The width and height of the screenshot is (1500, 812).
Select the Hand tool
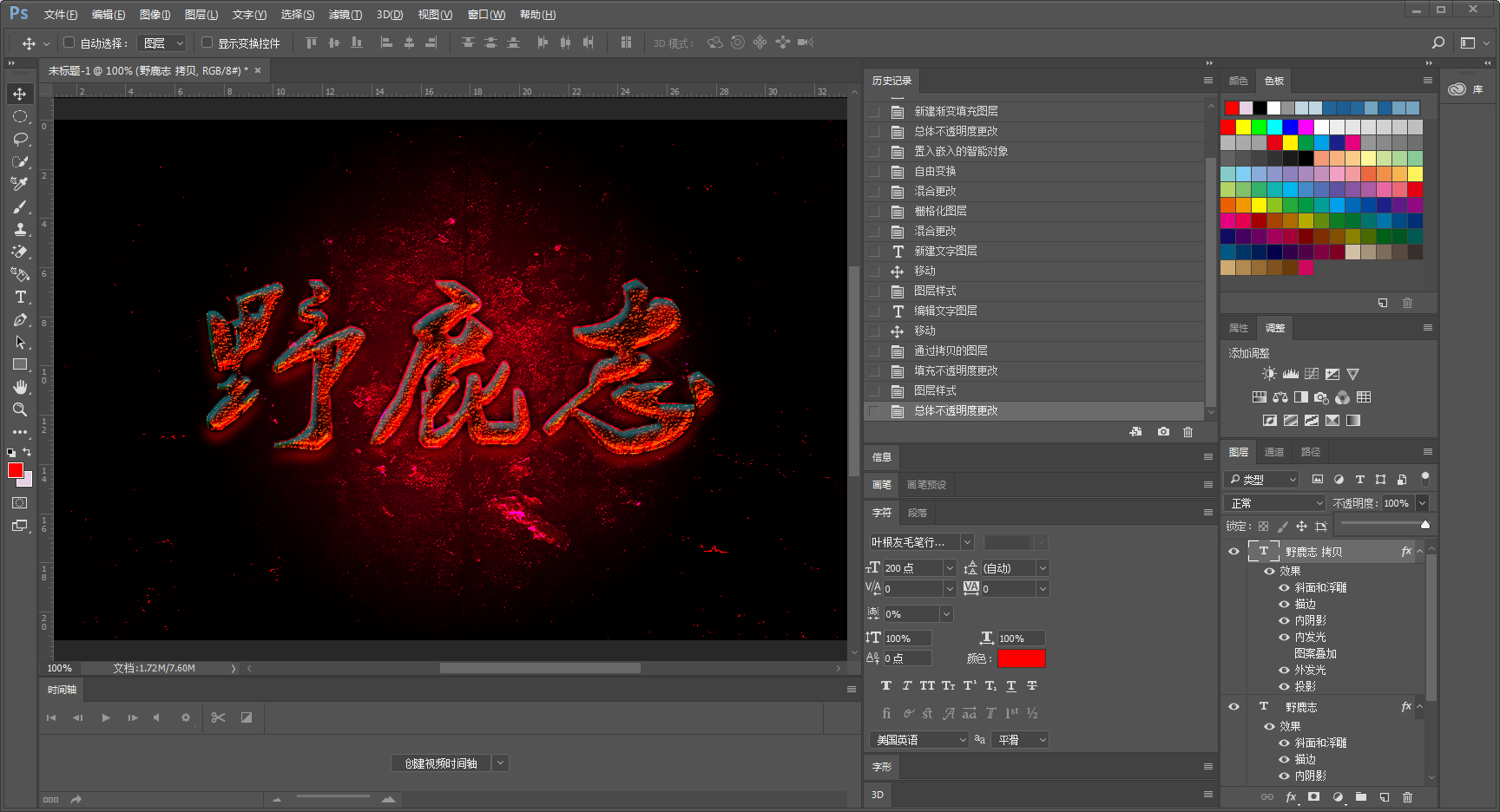tap(20, 387)
